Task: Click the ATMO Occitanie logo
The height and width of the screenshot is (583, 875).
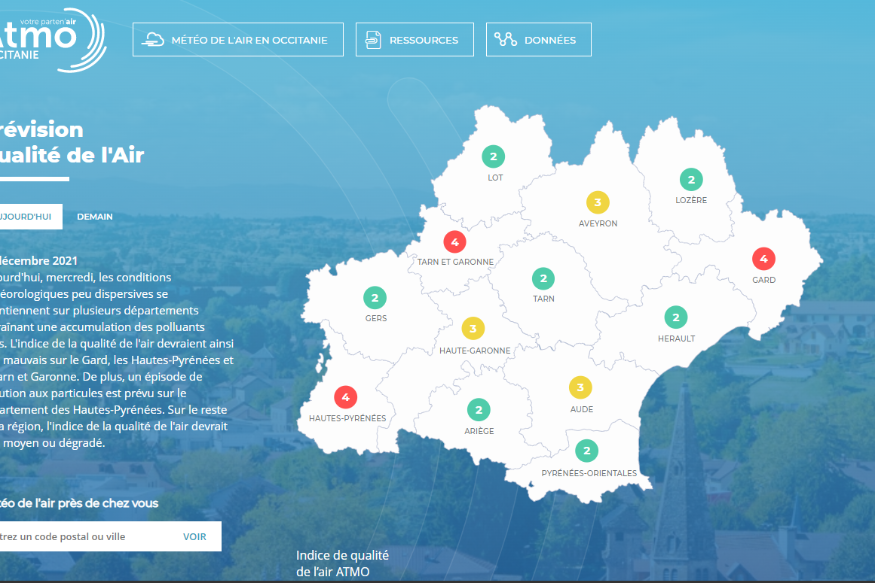Action: [52, 37]
